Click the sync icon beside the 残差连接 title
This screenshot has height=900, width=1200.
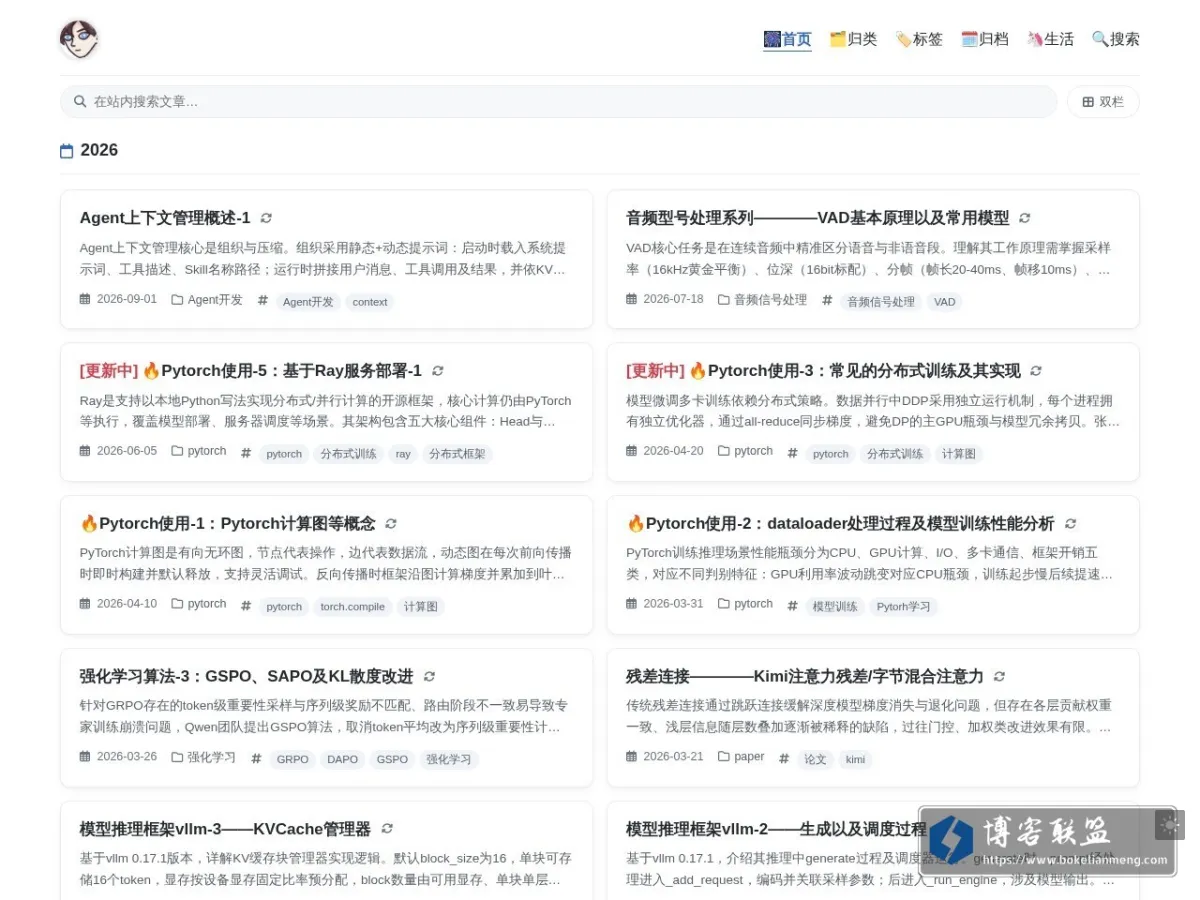pyautogui.click(x=999, y=677)
